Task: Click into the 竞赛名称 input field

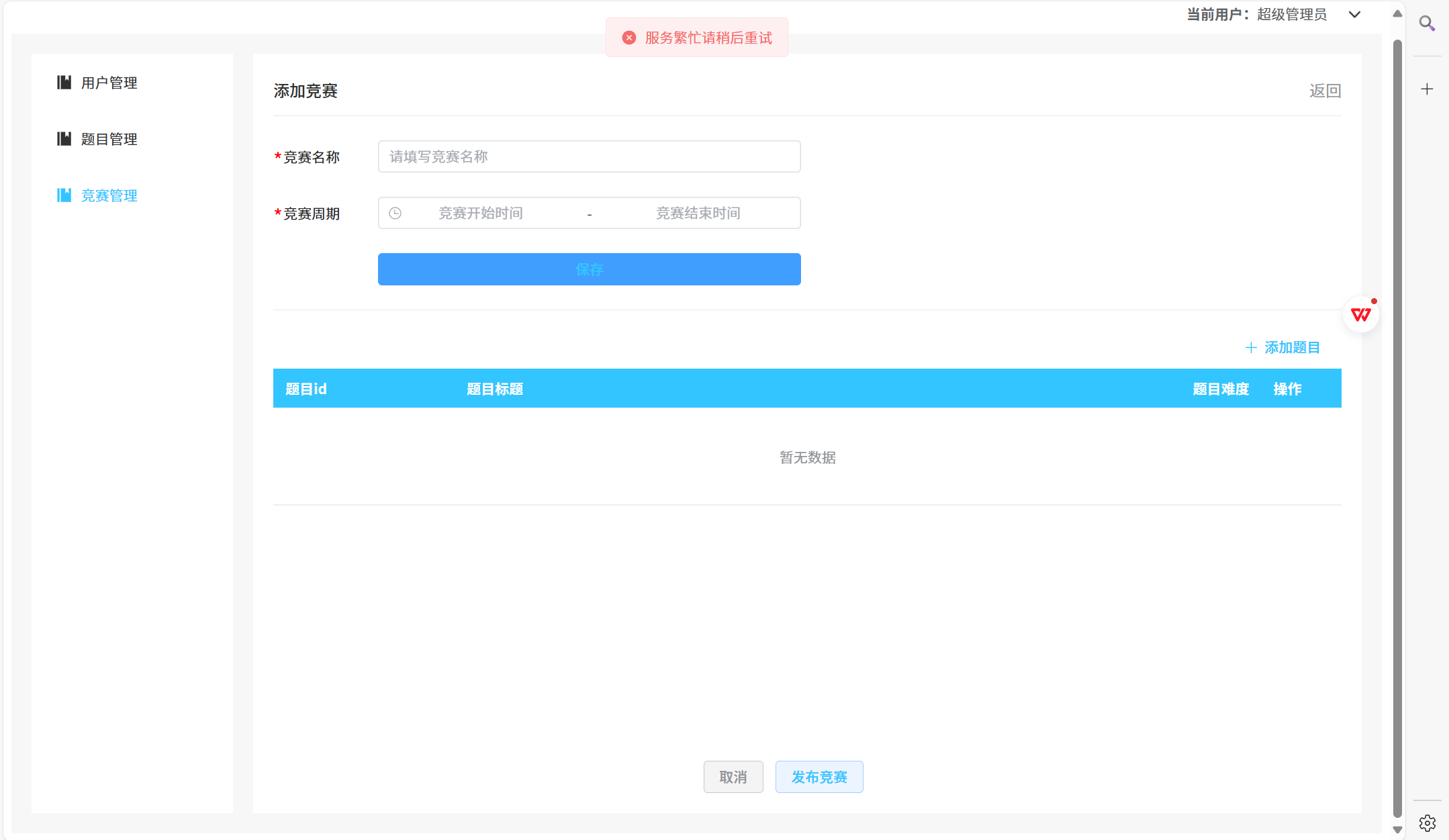Action: point(589,156)
